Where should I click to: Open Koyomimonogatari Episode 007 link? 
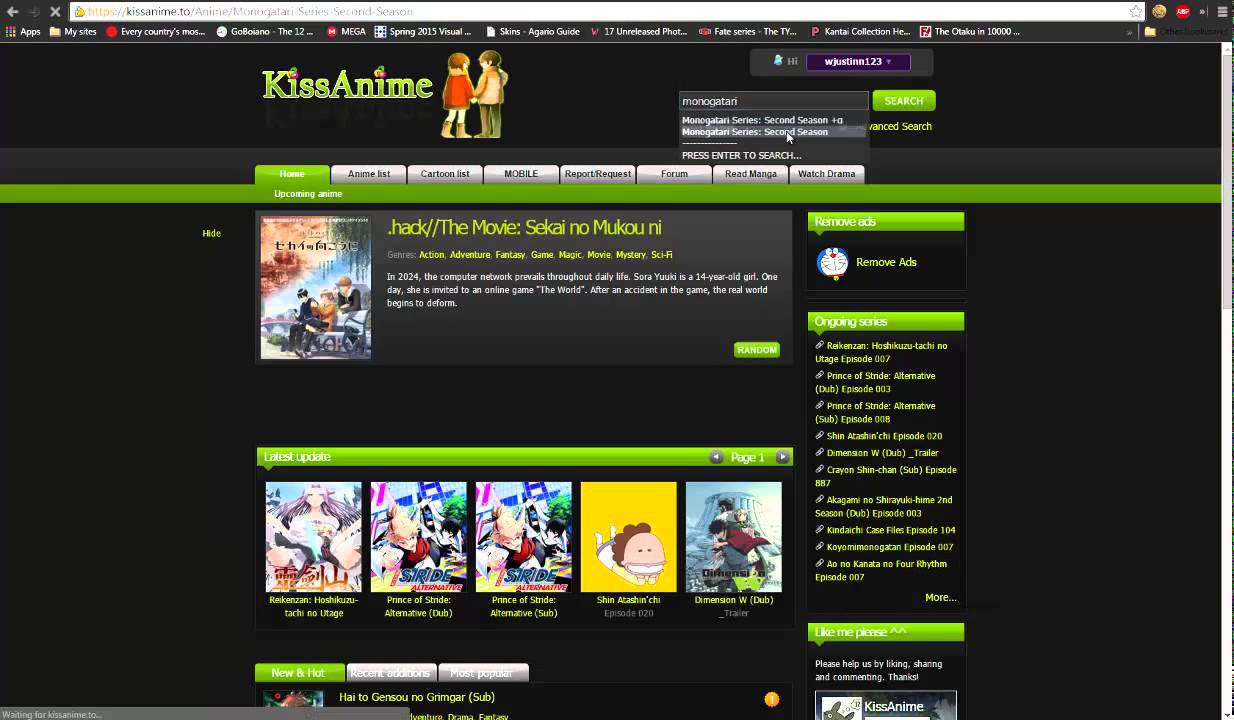(x=889, y=547)
